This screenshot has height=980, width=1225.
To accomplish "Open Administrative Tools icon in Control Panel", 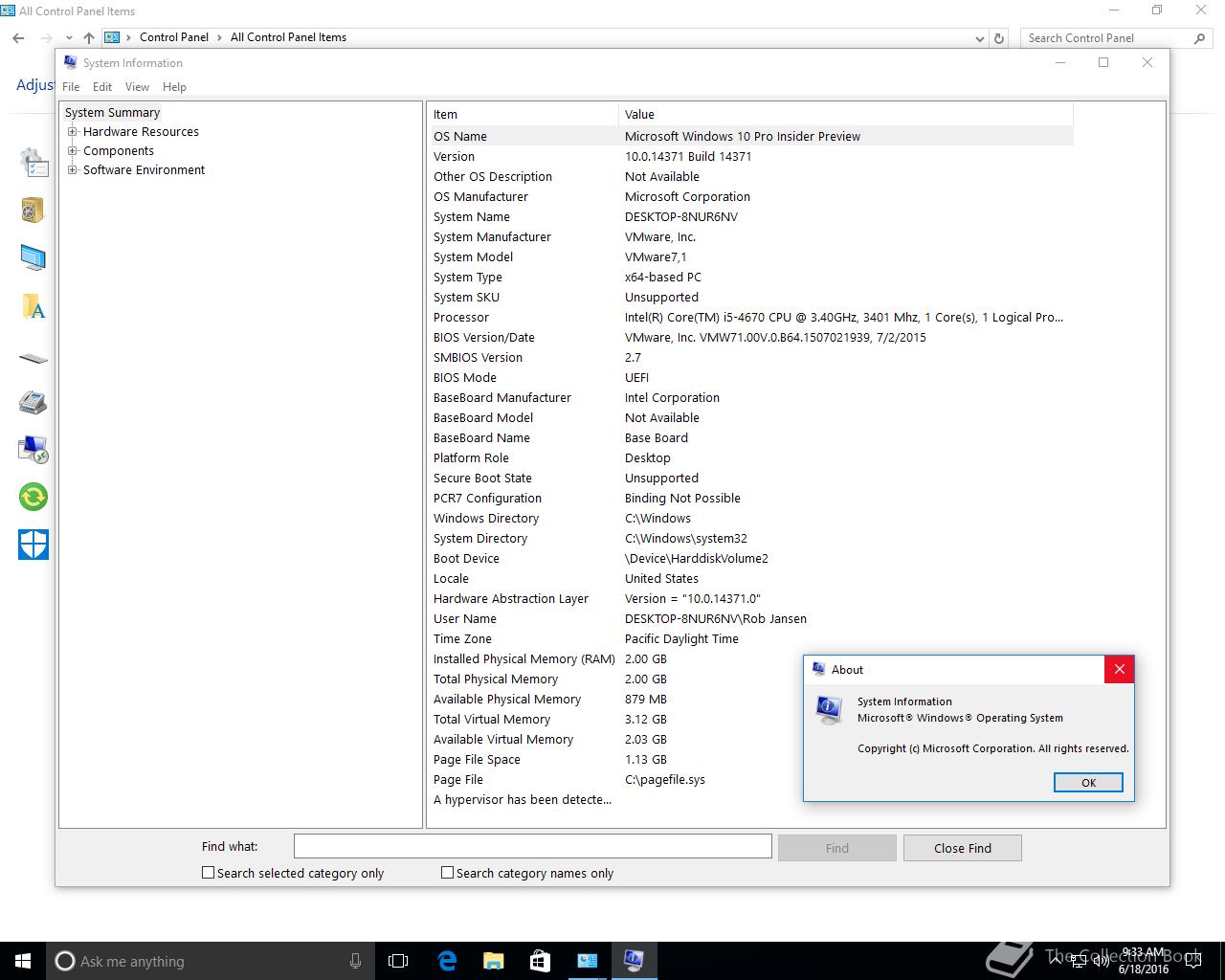I will 33,163.
